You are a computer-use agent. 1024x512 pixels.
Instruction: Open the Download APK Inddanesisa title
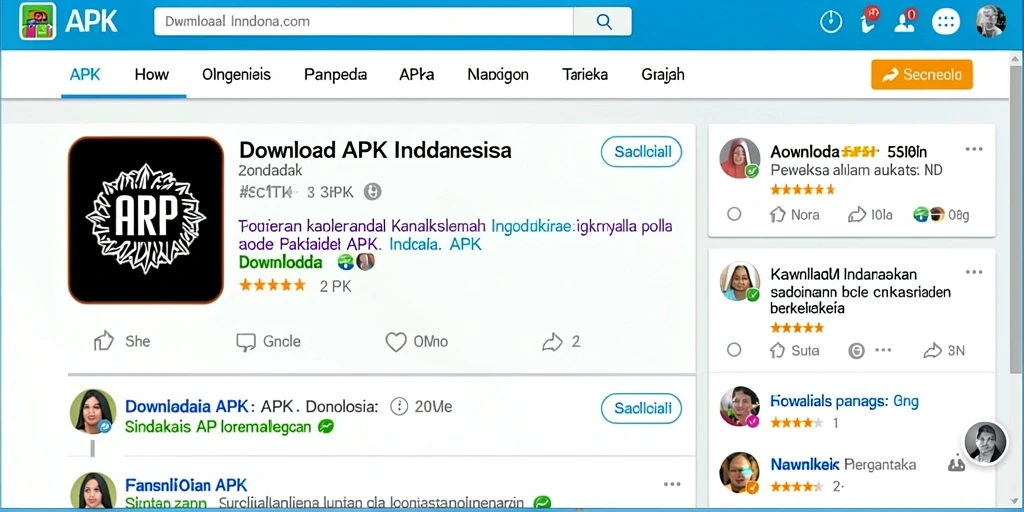(x=375, y=150)
